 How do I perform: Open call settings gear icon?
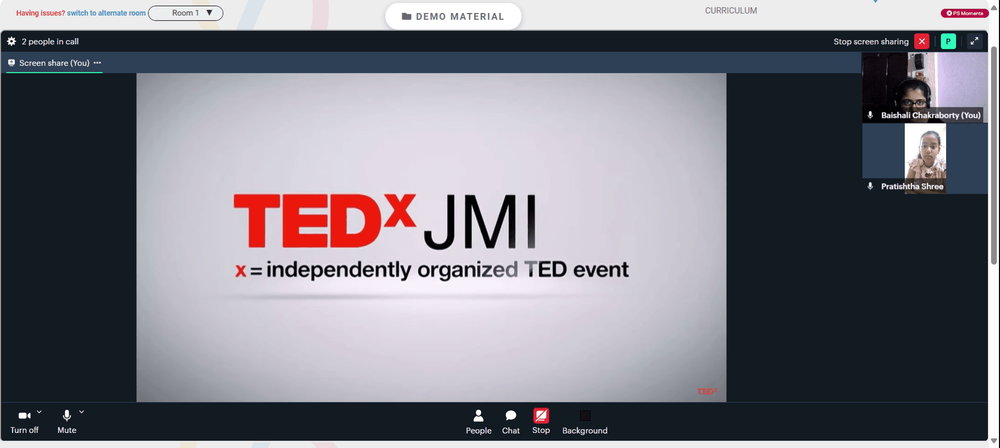coord(11,41)
